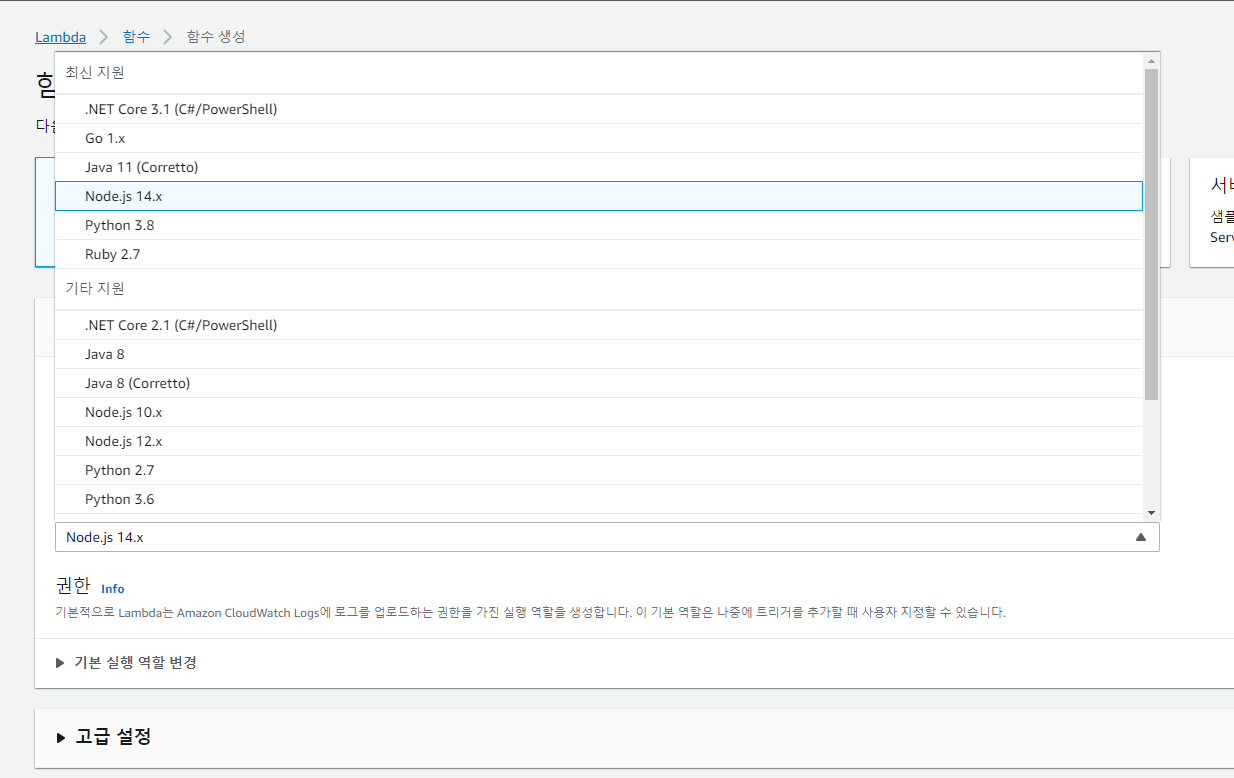1234x778 pixels.
Task: Expand 기본 실행 역할 변경 section
Action: pos(126,662)
